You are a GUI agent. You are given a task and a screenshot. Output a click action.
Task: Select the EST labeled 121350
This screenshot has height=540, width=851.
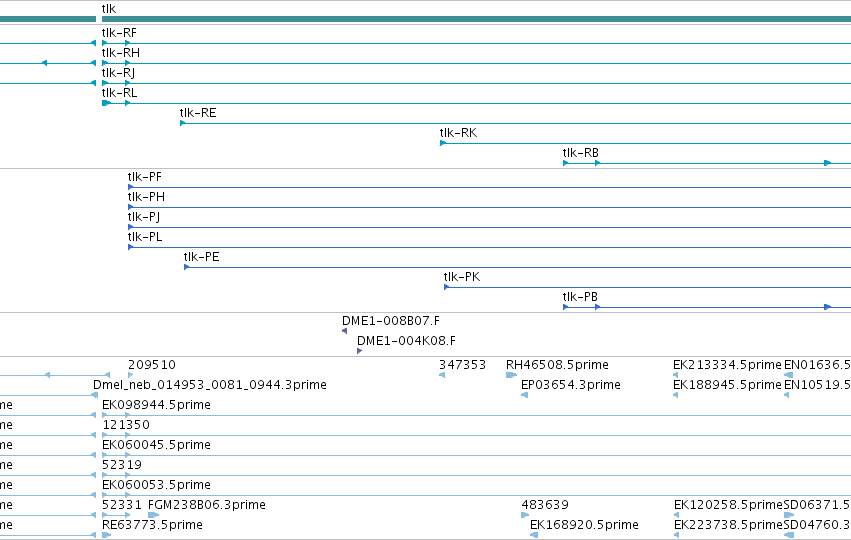point(126,425)
